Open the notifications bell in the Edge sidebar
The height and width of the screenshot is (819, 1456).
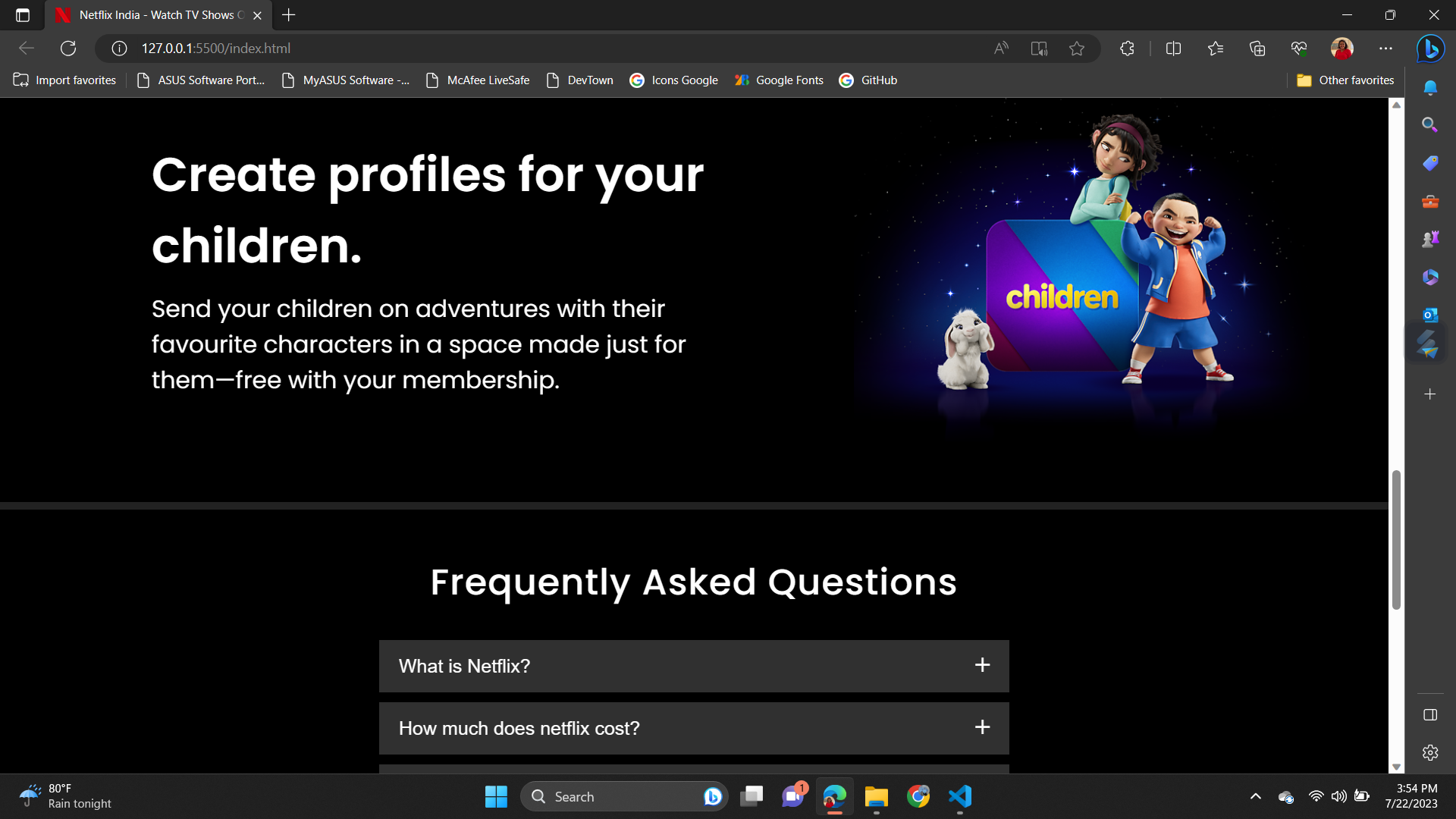(1430, 88)
